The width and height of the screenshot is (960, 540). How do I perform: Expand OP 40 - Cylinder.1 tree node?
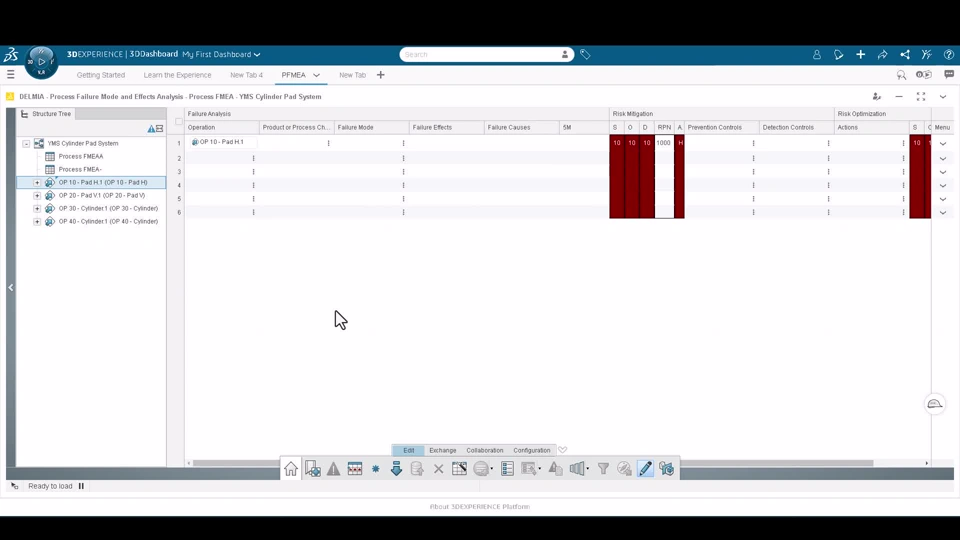click(37, 222)
